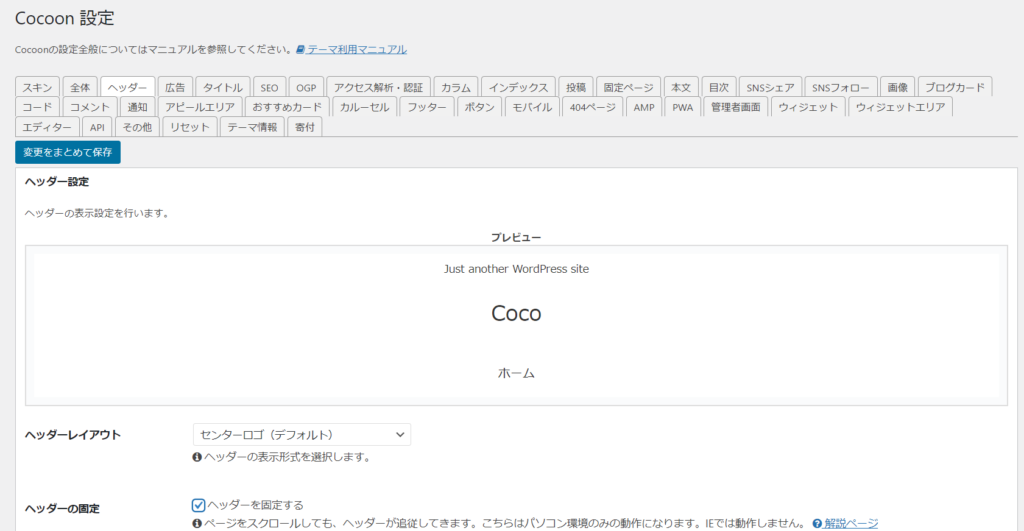Open the 解説ページ link
The height and width of the screenshot is (531, 1024).
click(x=851, y=523)
